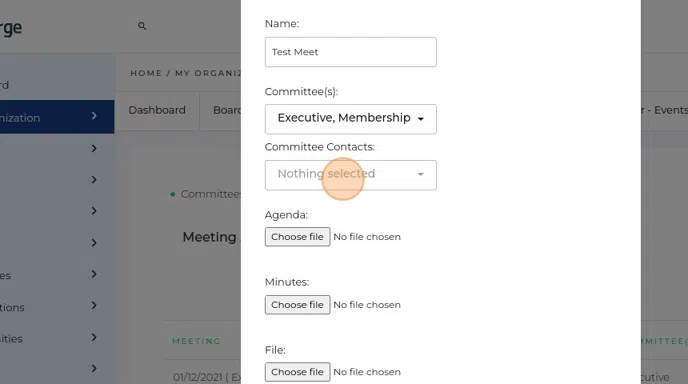This screenshot has width=688, height=384.
Task: Click the bottom-most sidebar chevron arrow
Action: click(94, 369)
